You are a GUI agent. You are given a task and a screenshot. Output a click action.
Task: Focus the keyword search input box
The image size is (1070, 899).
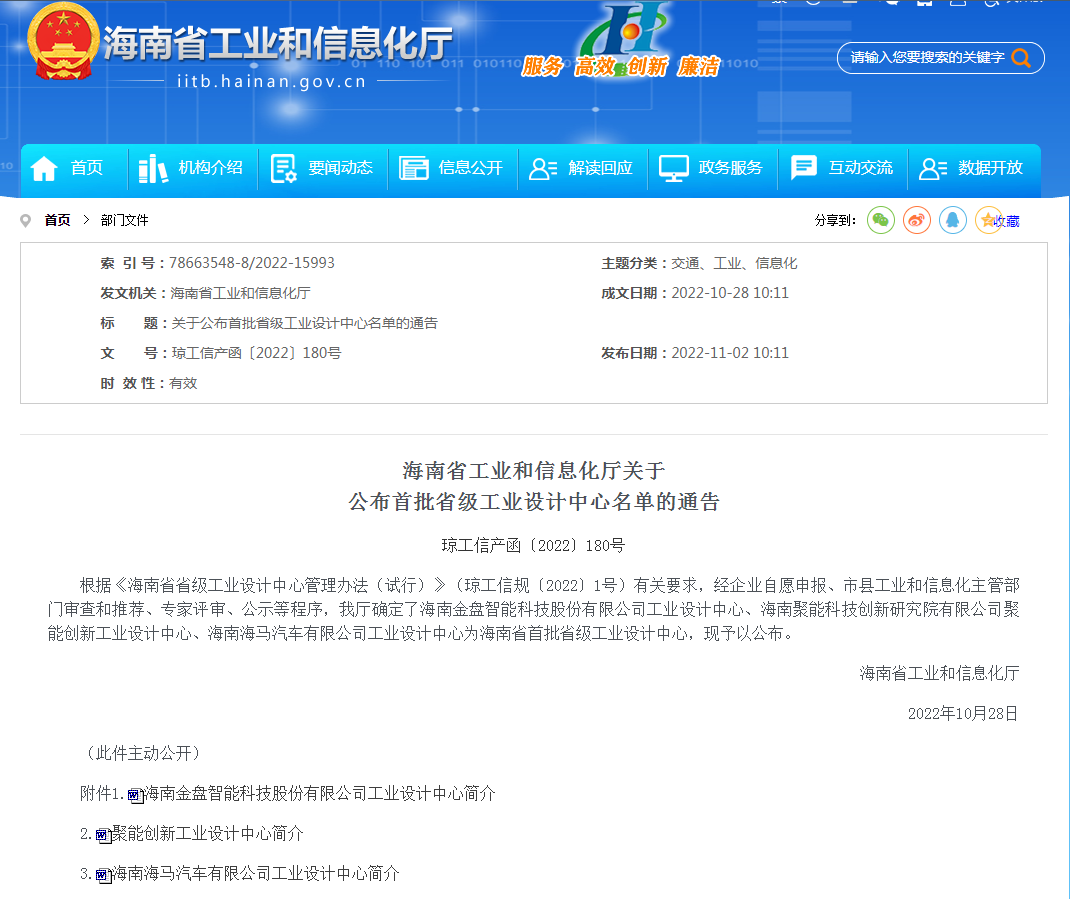point(925,58)
